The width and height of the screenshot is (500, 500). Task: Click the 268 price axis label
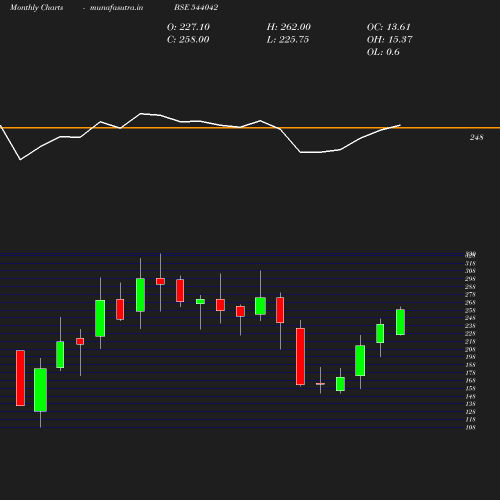tap(470, 302)
